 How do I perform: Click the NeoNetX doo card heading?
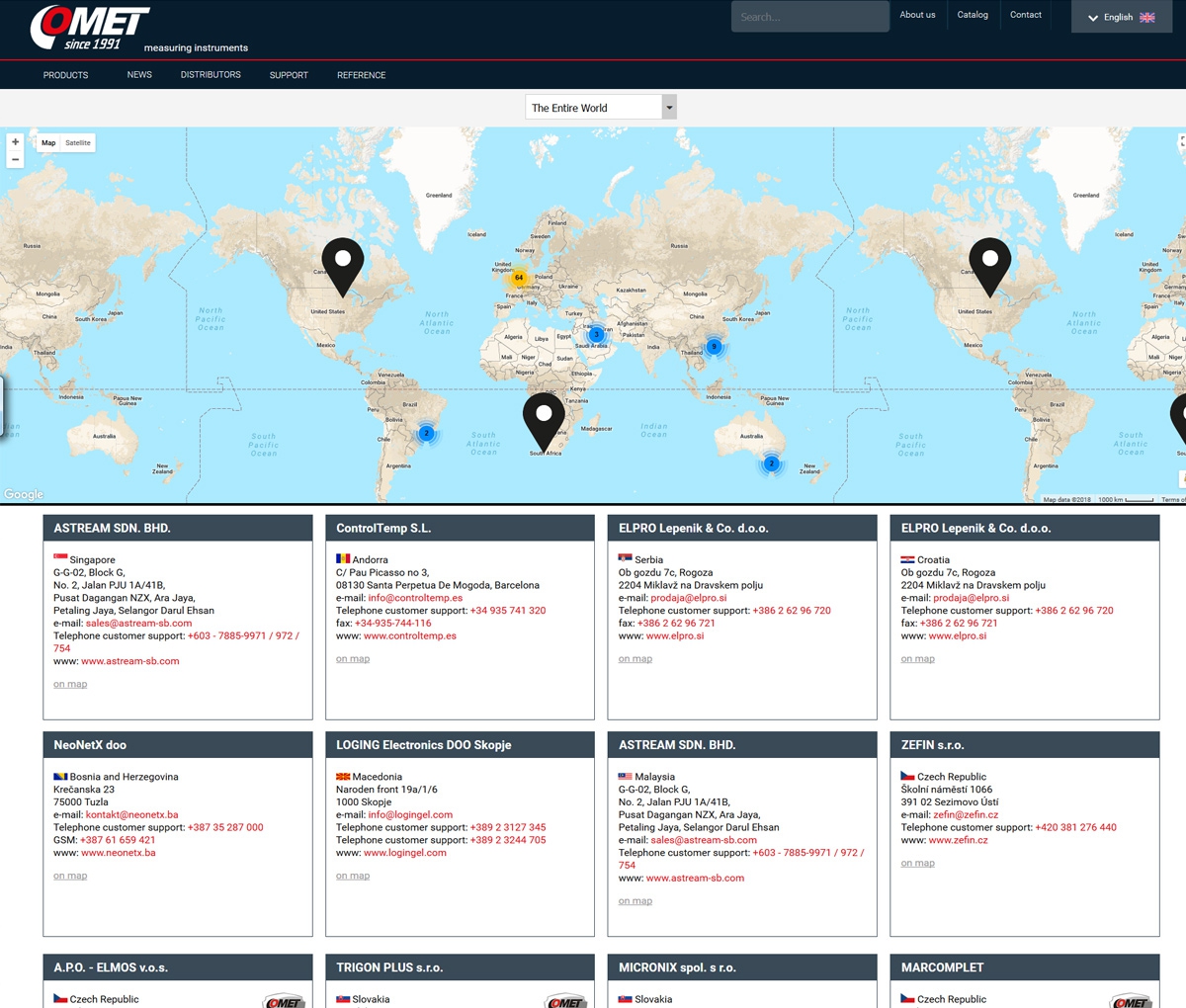point(90,745)
